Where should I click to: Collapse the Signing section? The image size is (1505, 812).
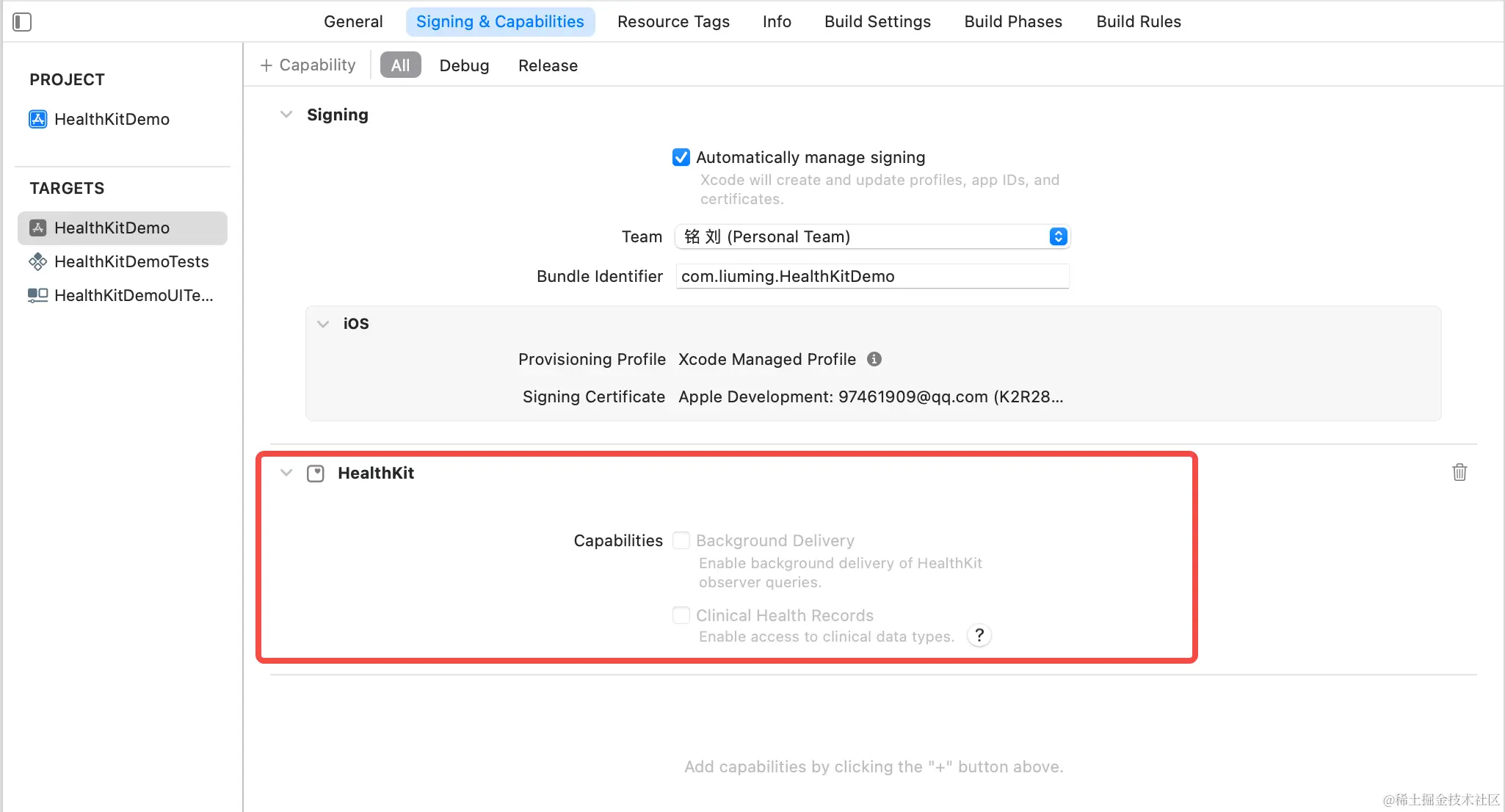(x=286, y=115)
